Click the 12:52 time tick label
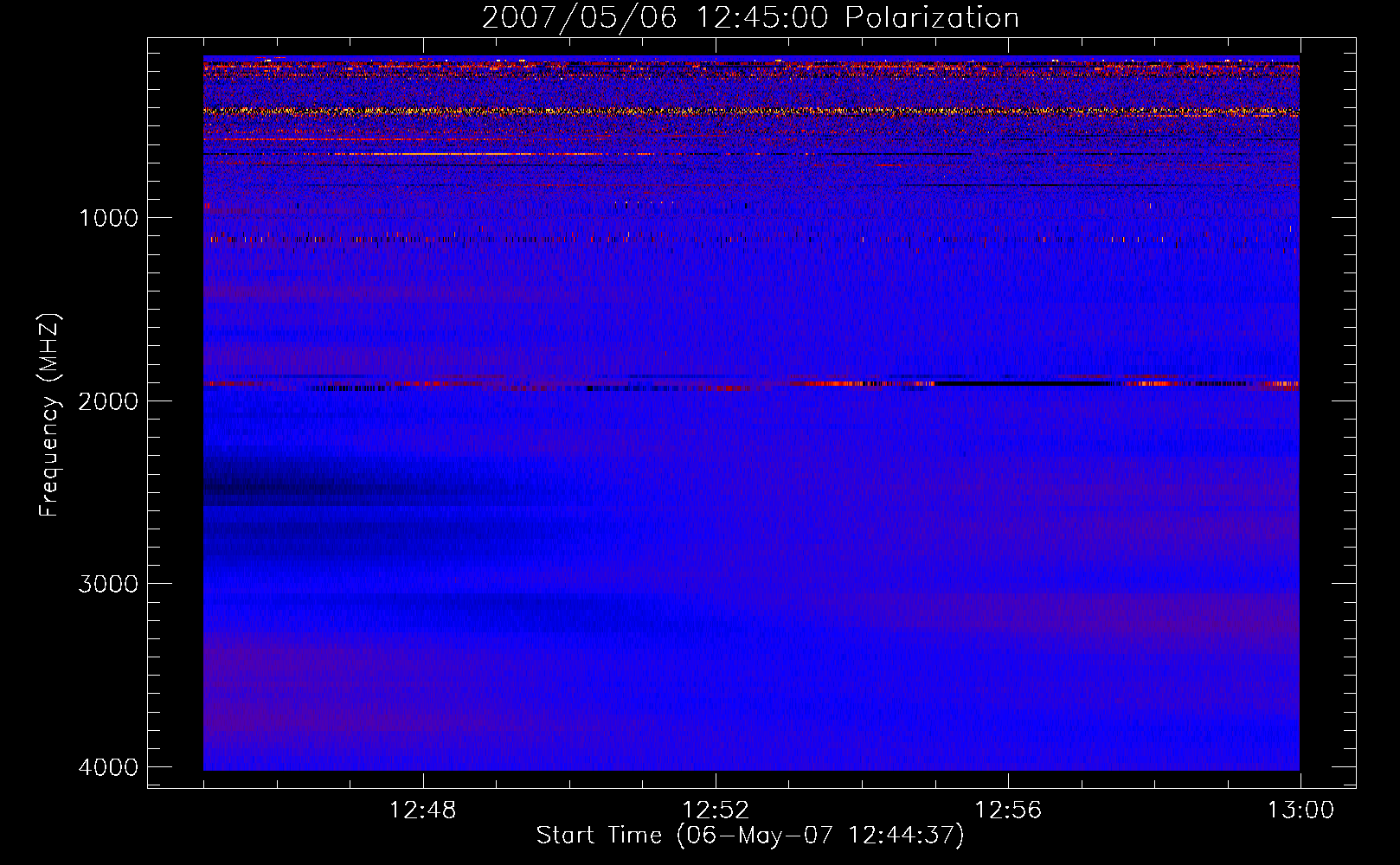The width and height of the screenshot is (1400, 865). coord(716,811)
